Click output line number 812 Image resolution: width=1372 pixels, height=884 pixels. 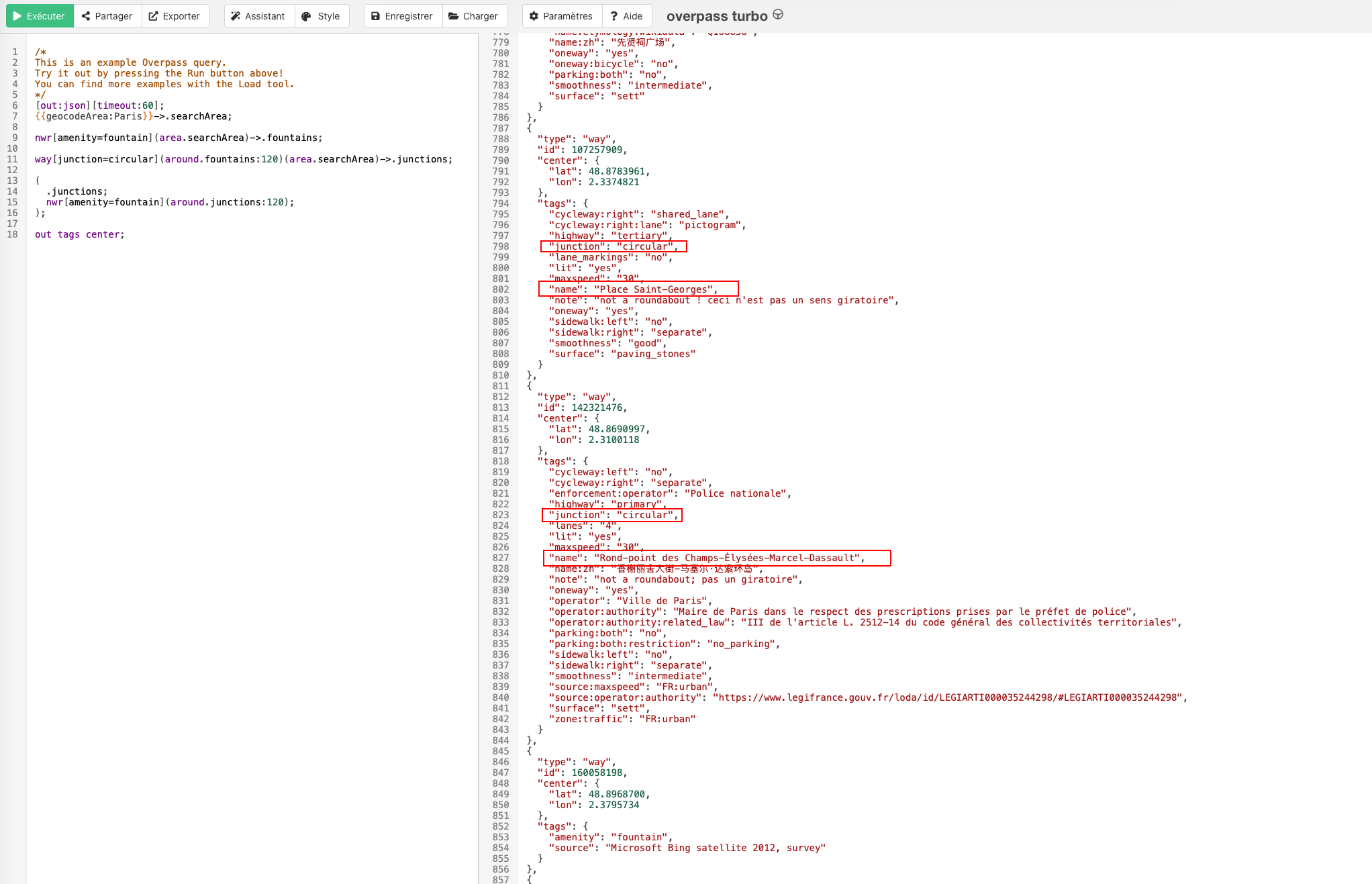click(x=501, y=397)
